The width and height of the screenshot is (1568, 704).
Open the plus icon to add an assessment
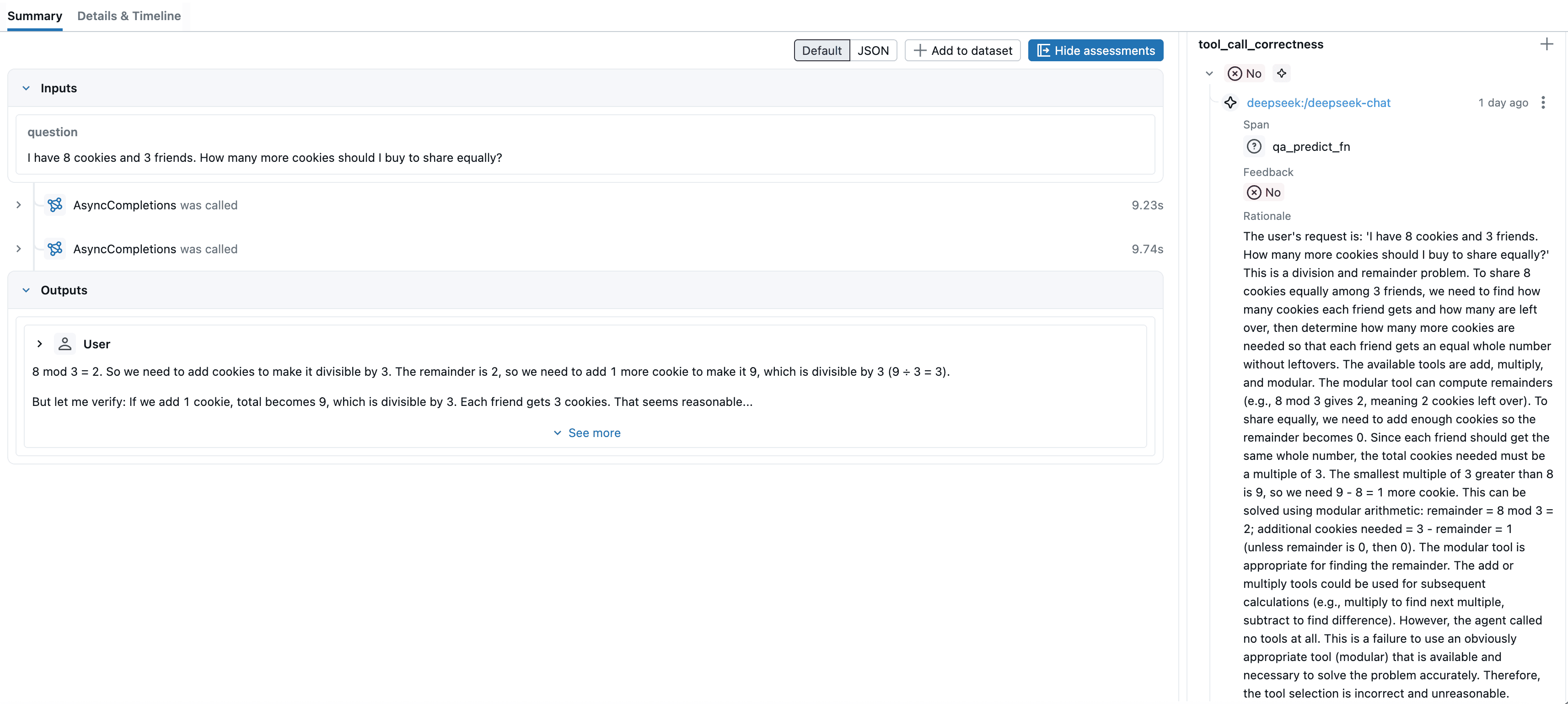point(1547,43)
